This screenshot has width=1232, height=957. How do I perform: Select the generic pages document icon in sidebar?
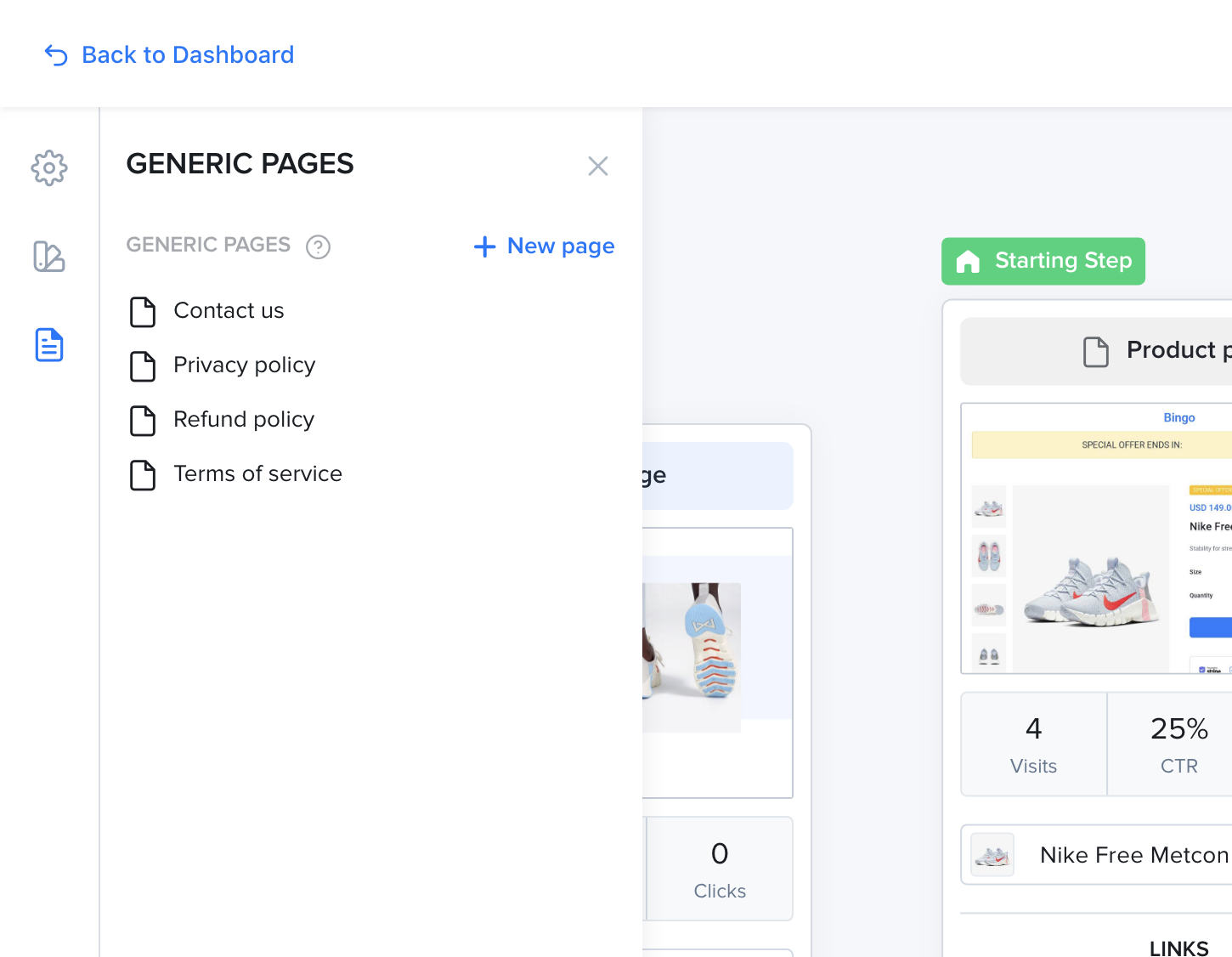[49, 345]
